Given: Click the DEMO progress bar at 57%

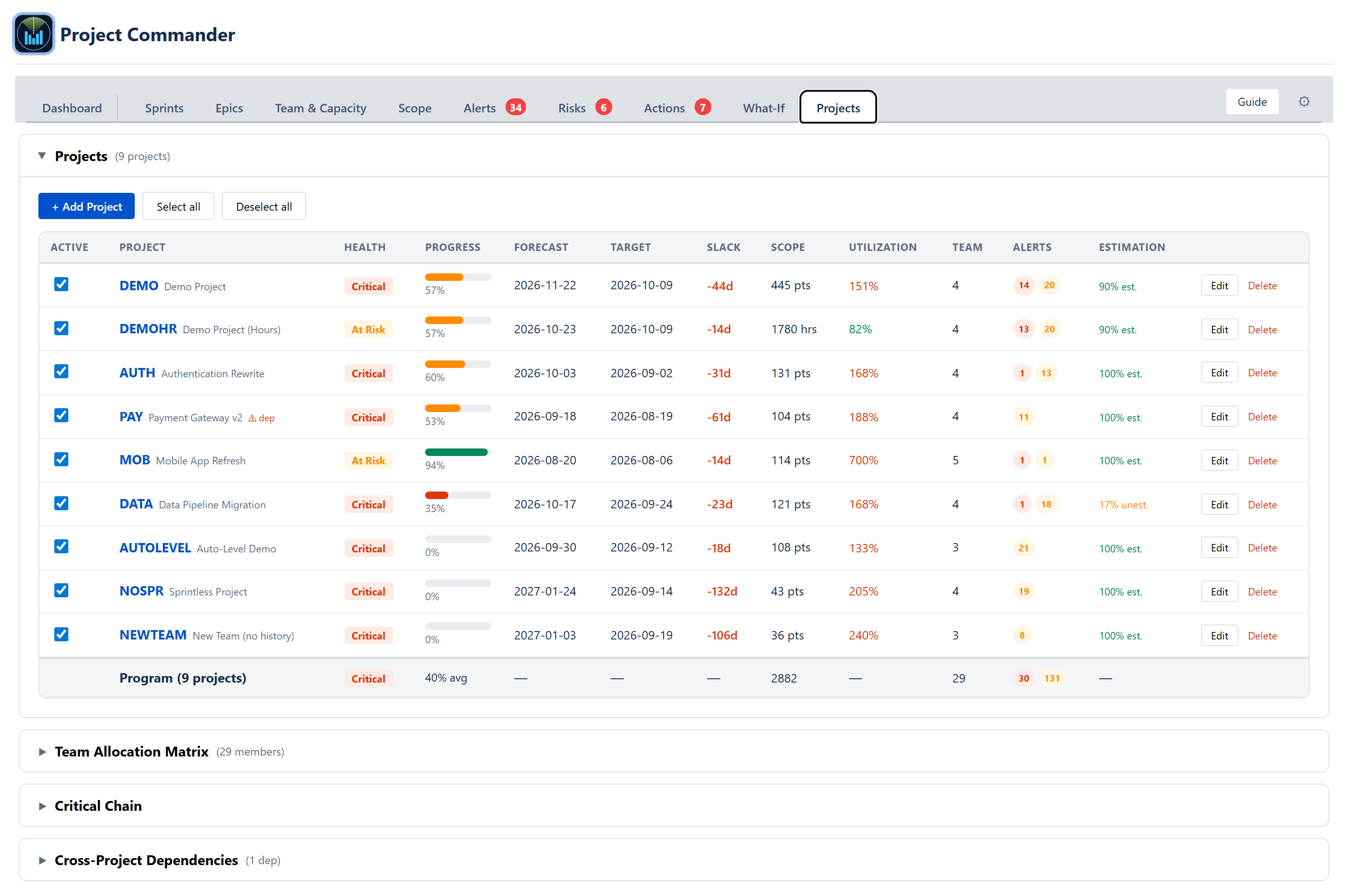Looking at the screenshot, I should (x=457, y=277).
